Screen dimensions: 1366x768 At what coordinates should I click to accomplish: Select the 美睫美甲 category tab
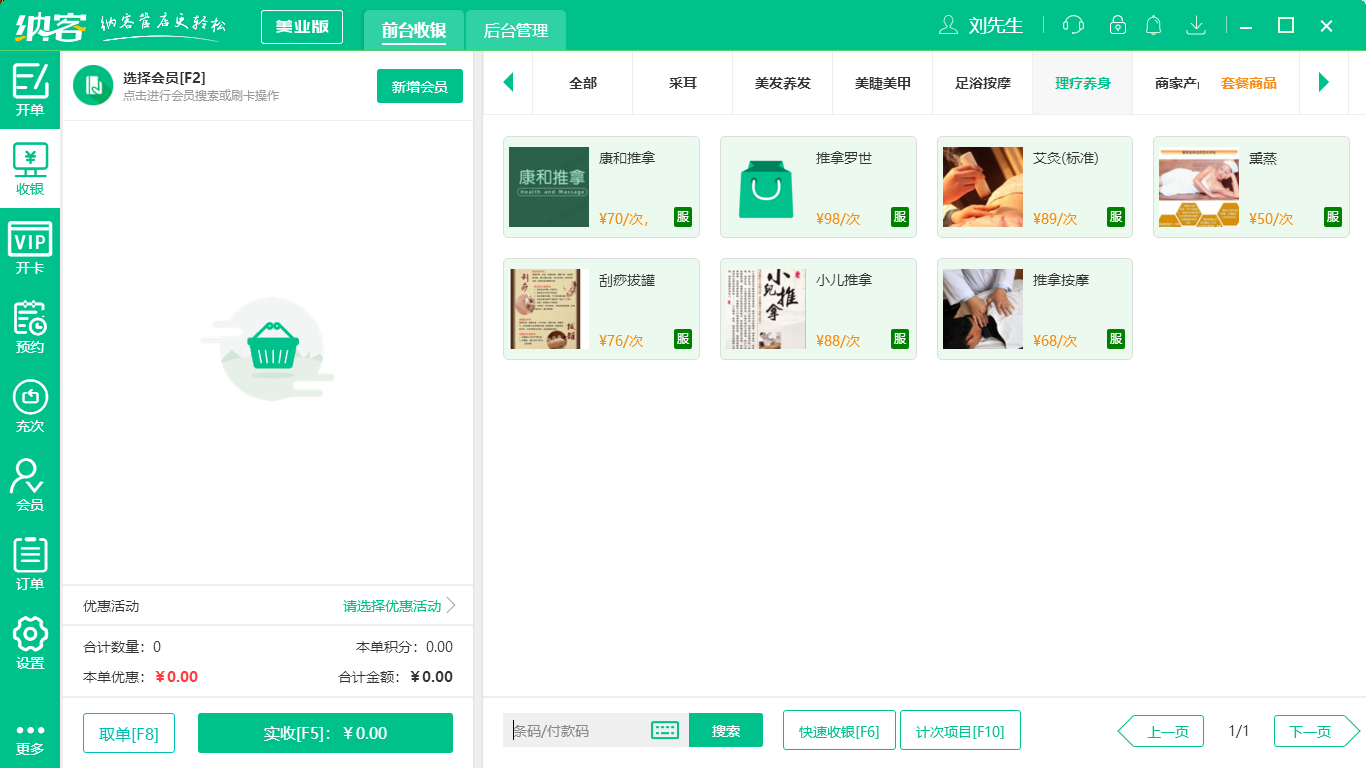pyautogui.click(x=883, y=83)
